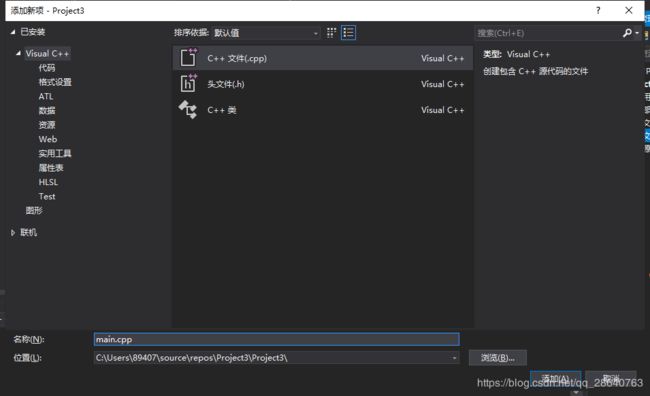Click the search magnifier icon

click(x=627, y=33)
